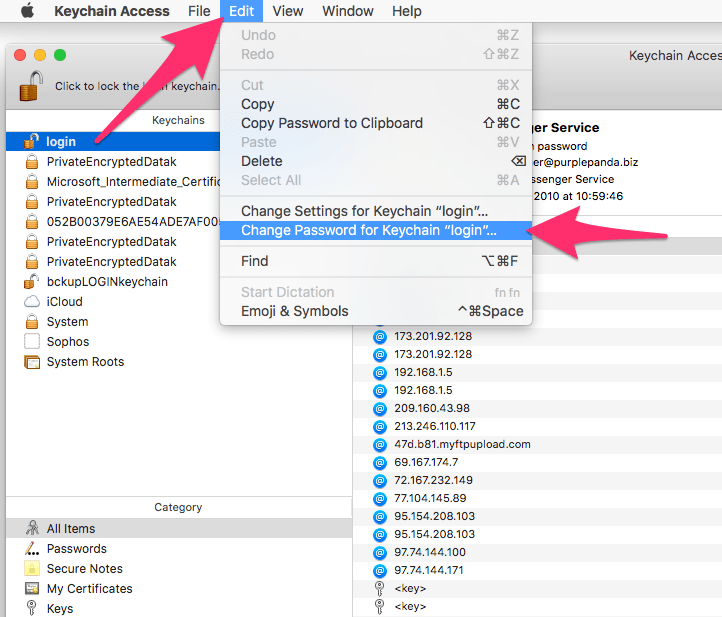The image size is (722, 617).
Task: Click the @ icon beside 97.74.144.171
Action: pyautogui.click(x=379, y=570)
